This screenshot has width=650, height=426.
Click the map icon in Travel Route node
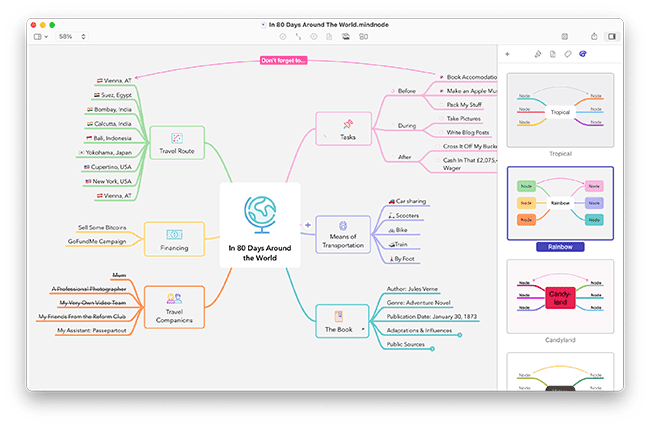(x=177, y=138)
